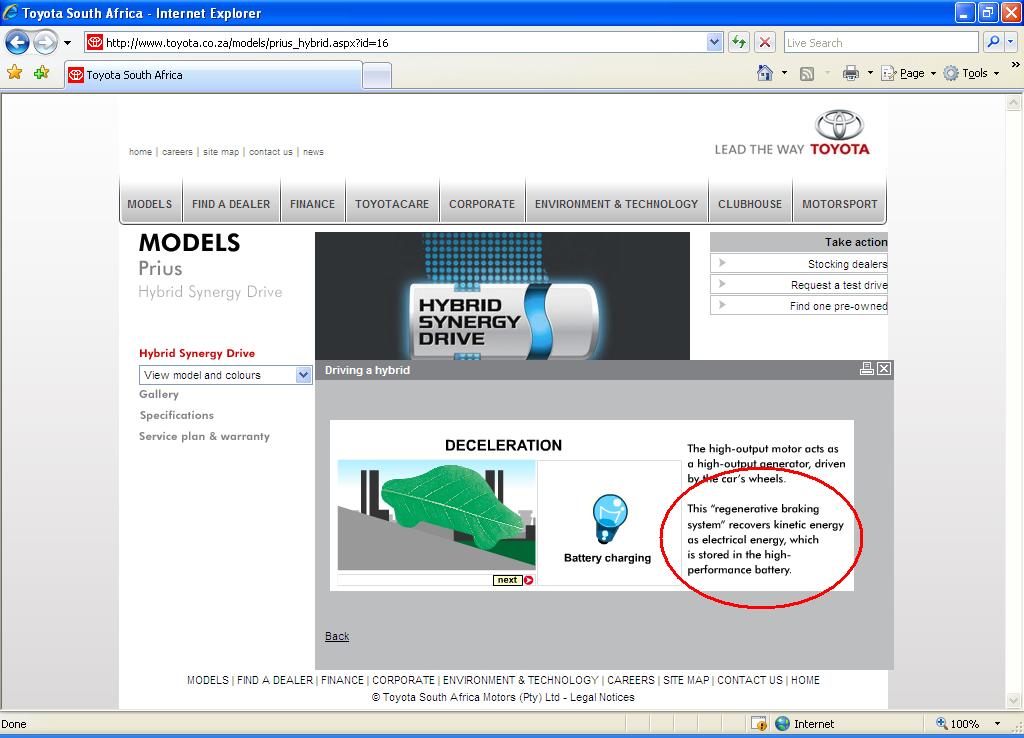1024x738 pixels.
Task: Click Stocking dealers action link
Action: pyautogui.click(x=799, y=263)
